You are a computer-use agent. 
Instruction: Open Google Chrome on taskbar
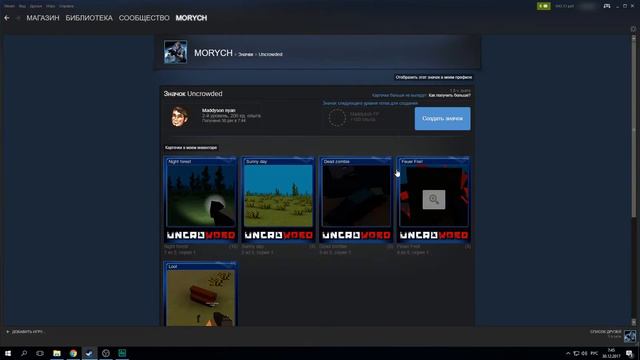[73, 353]
